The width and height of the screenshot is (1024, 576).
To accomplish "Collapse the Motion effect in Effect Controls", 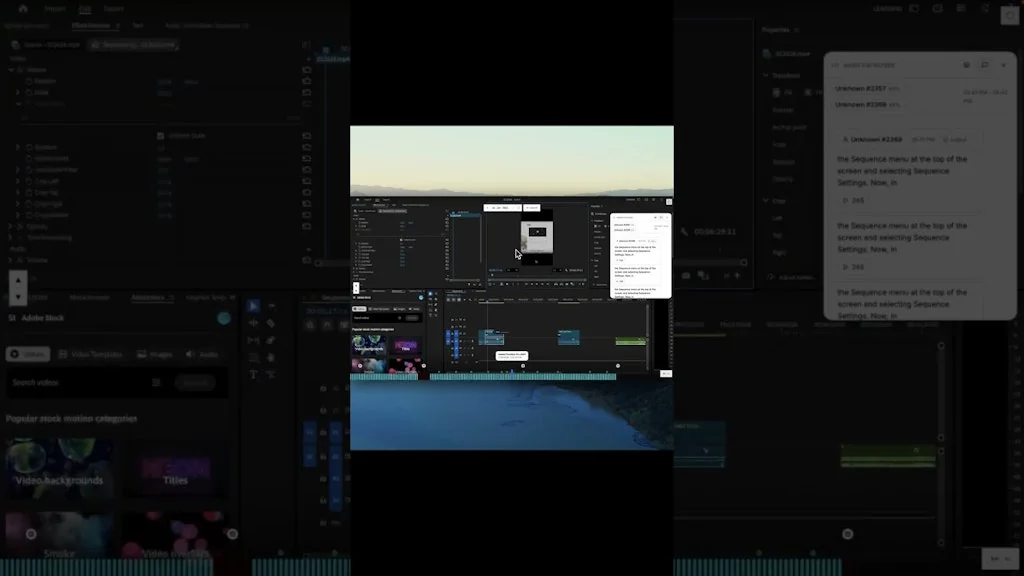I will 10,70.
